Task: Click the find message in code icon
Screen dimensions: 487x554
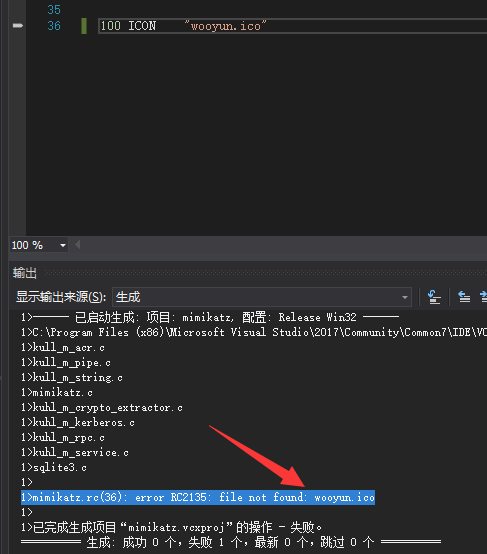Action: [x=434, y=297]
